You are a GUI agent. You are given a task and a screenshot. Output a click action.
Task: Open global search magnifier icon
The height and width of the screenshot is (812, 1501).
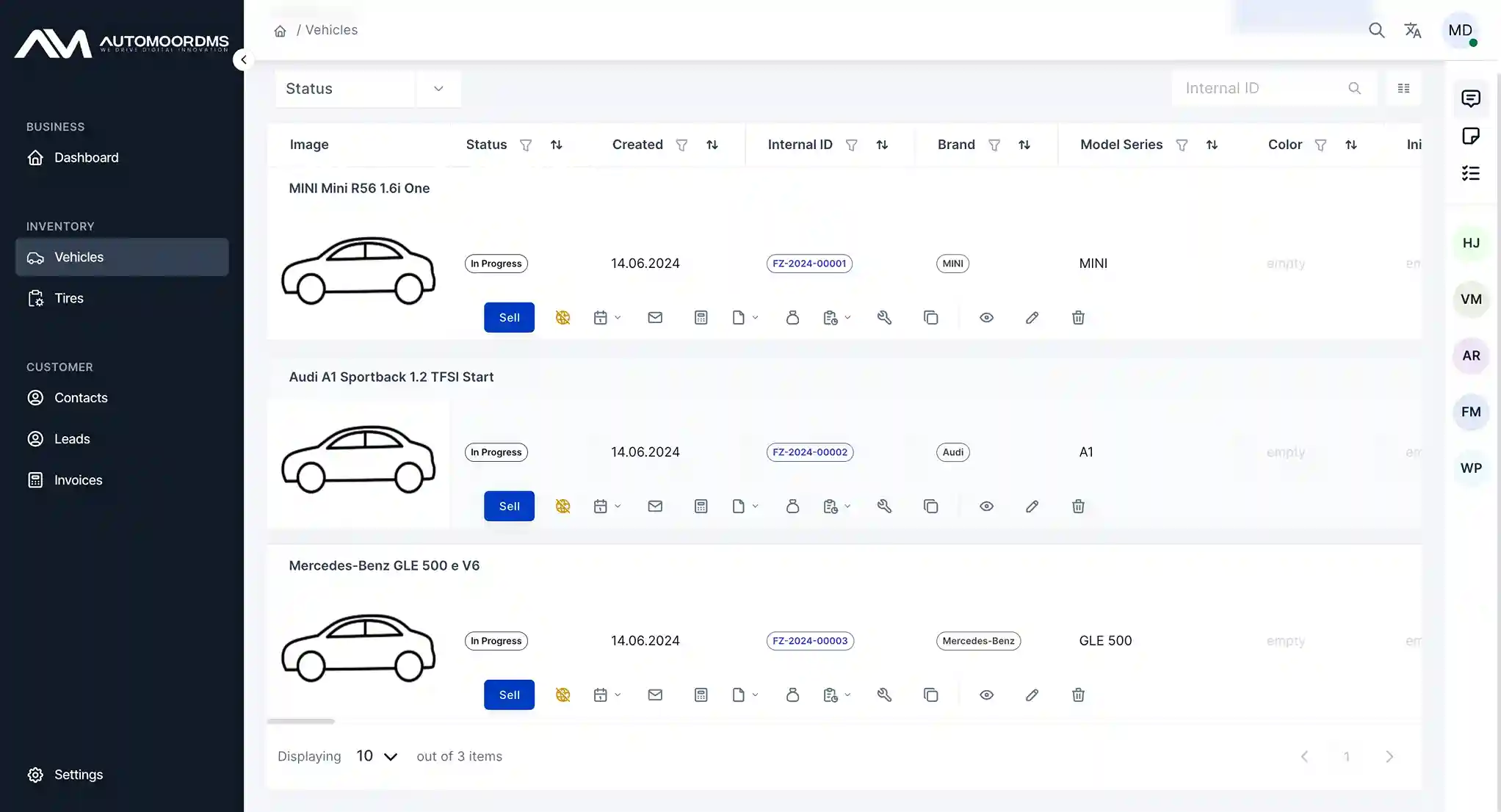(x=1377, y=30)
